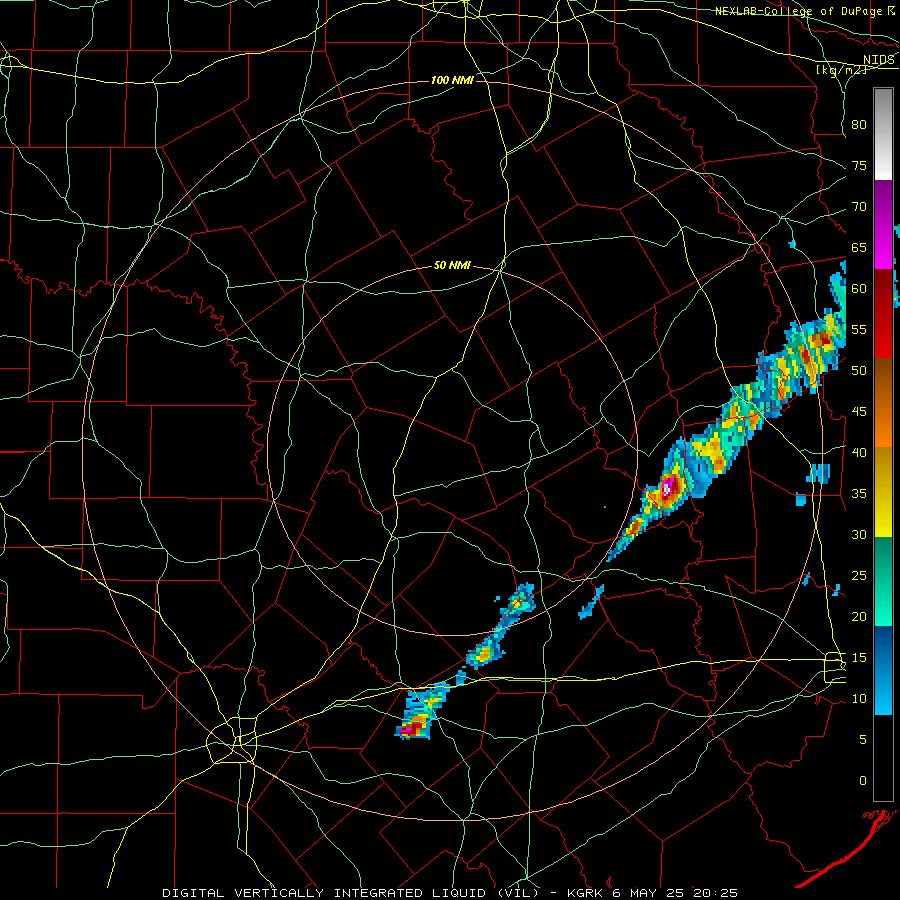The height and width of the screenshot is (900, 900).
Task: Click the 50 value on the color scale
Action: pos(859,370)
